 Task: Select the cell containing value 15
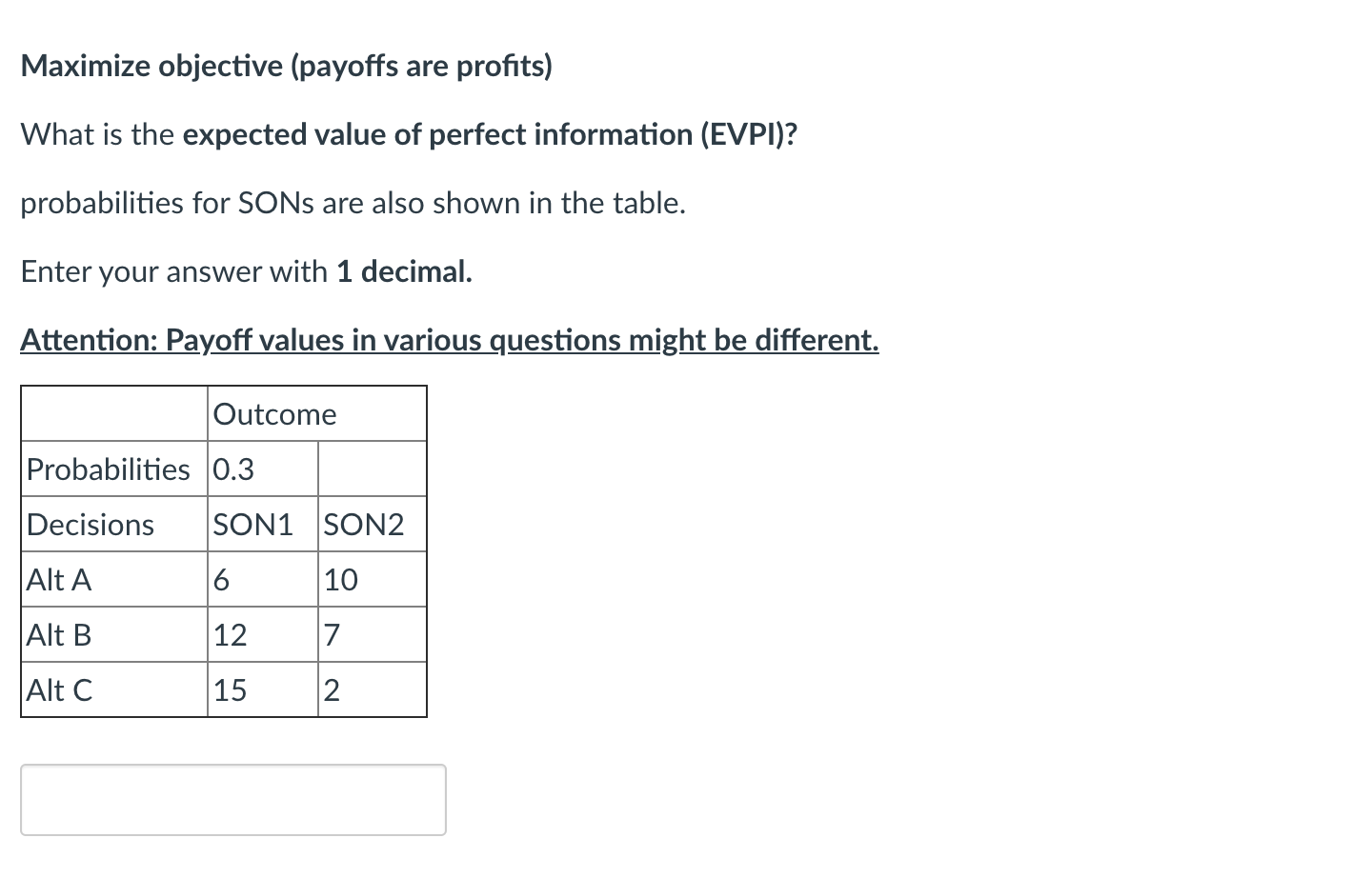pyautogui.click(x=231, y=689)
